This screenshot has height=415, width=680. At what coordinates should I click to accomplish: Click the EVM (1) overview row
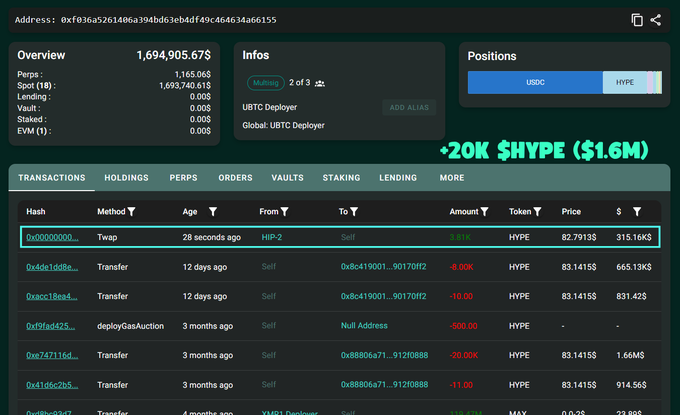point(114,131)
